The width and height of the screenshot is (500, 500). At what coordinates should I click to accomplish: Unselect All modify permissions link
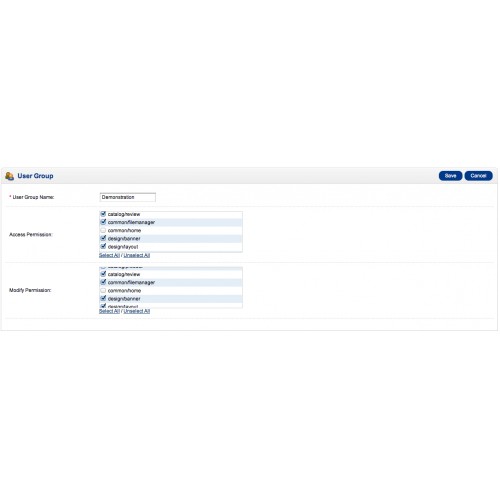pos(137,311)
